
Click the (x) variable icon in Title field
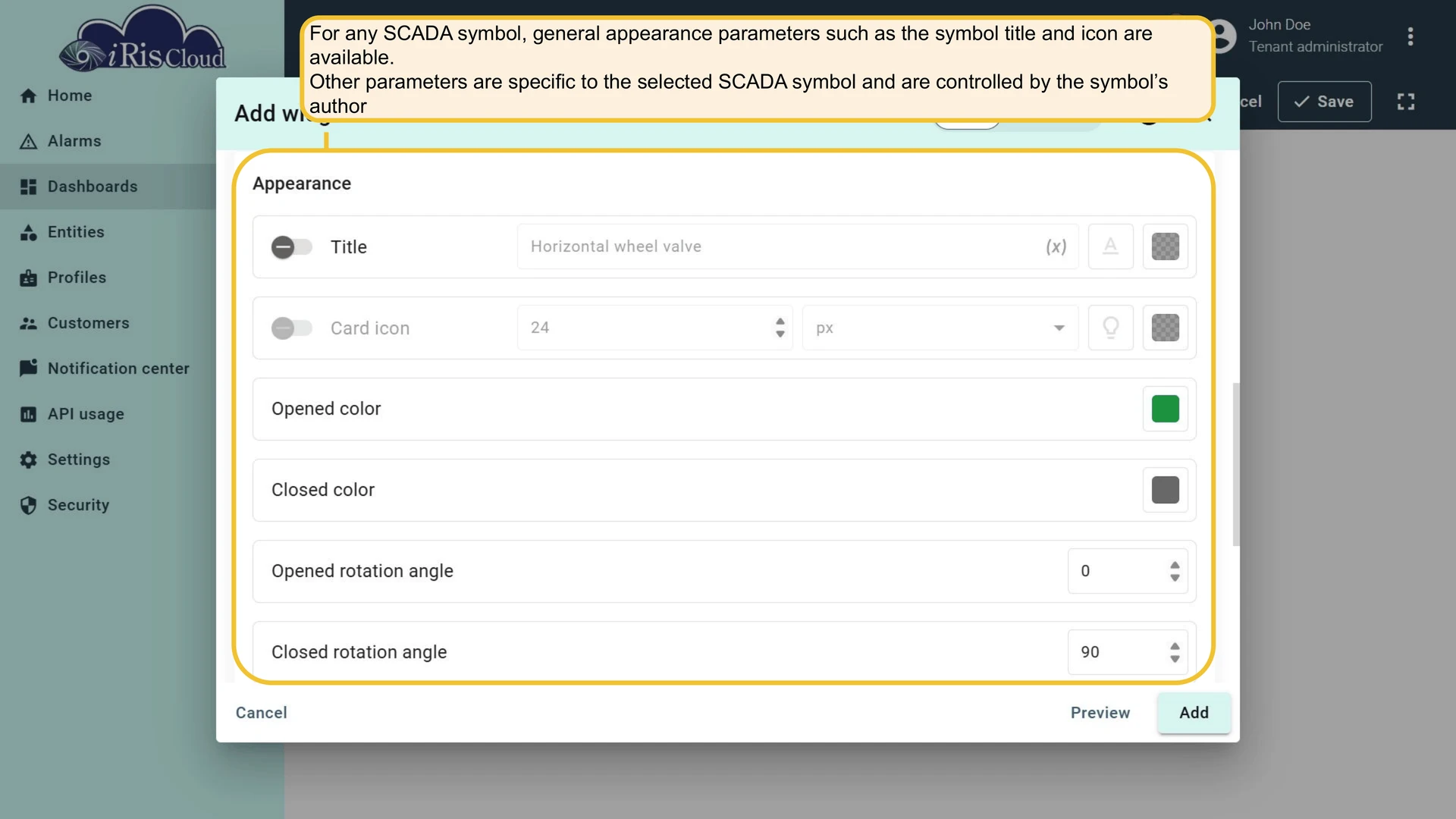(x=1056, y=246)
